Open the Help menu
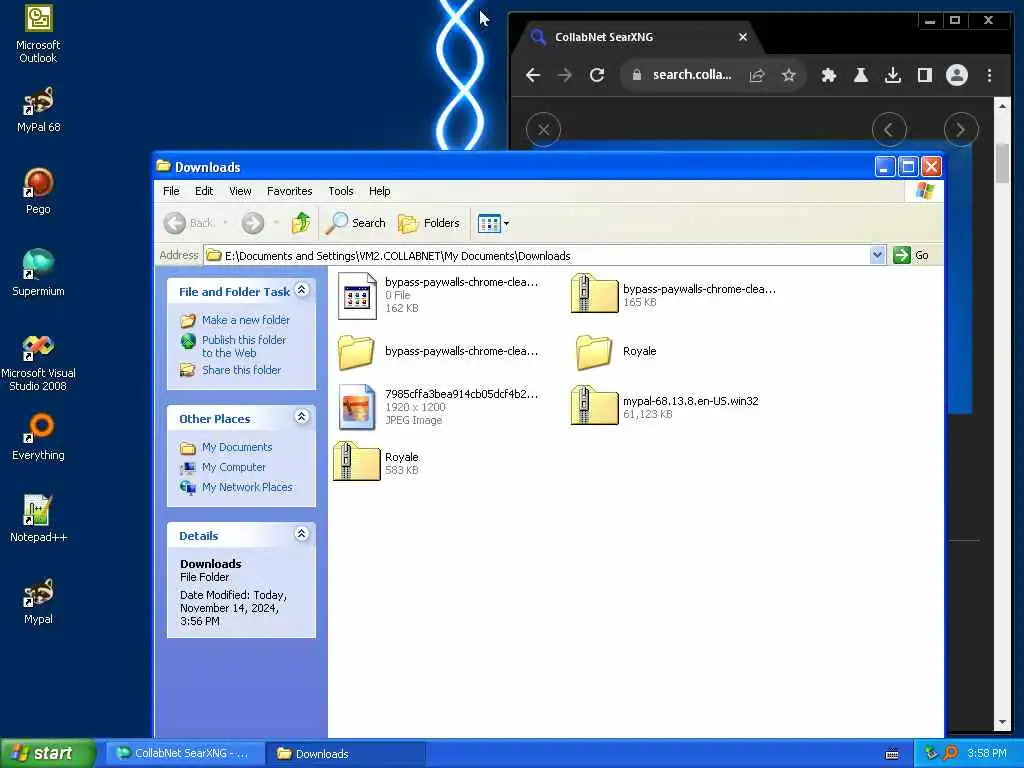This screenshot has width=1024, height=768. [x=379, y=191]
